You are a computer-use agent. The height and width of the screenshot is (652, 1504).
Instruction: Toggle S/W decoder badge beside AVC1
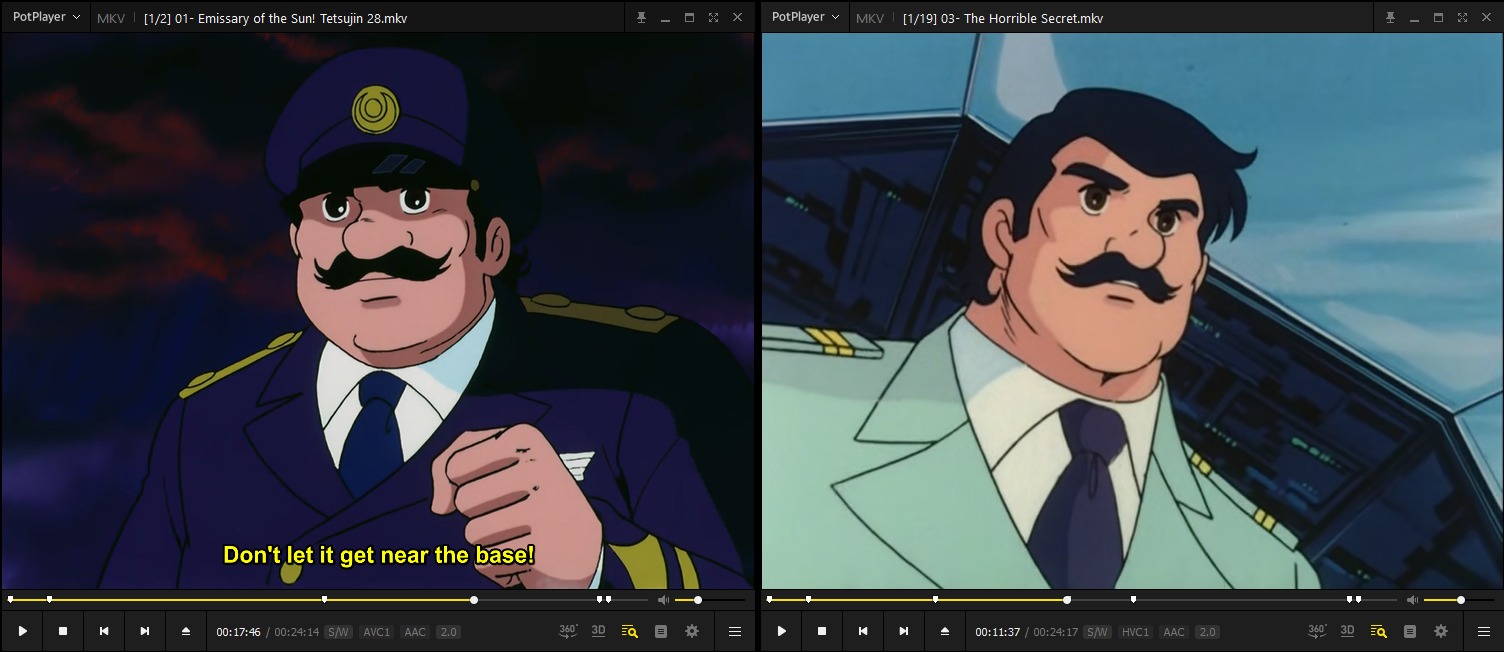point(339,632)
